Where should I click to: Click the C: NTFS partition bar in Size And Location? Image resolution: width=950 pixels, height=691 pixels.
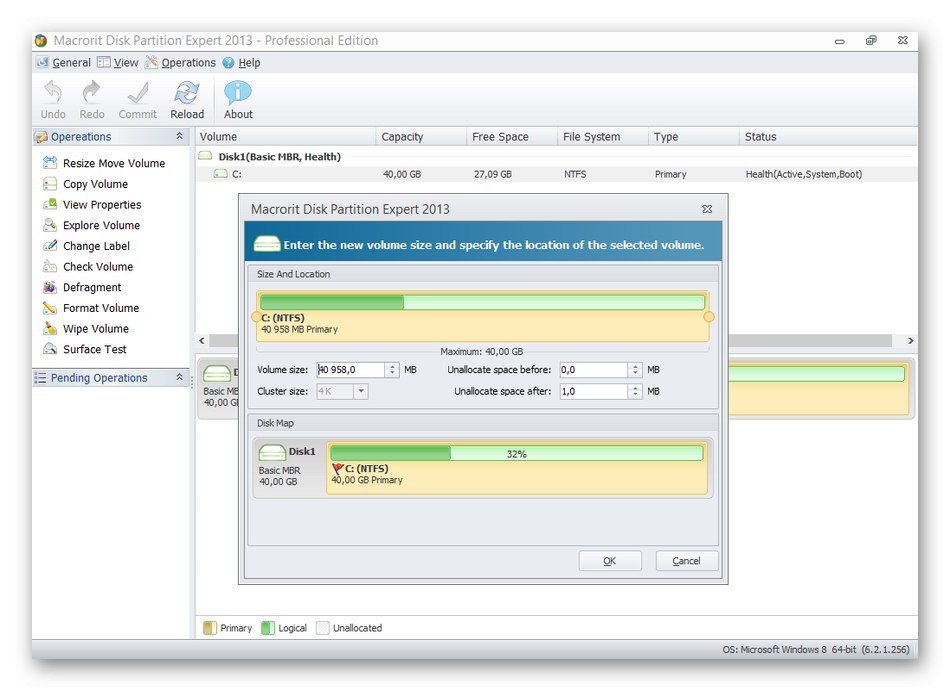point(482,316)
